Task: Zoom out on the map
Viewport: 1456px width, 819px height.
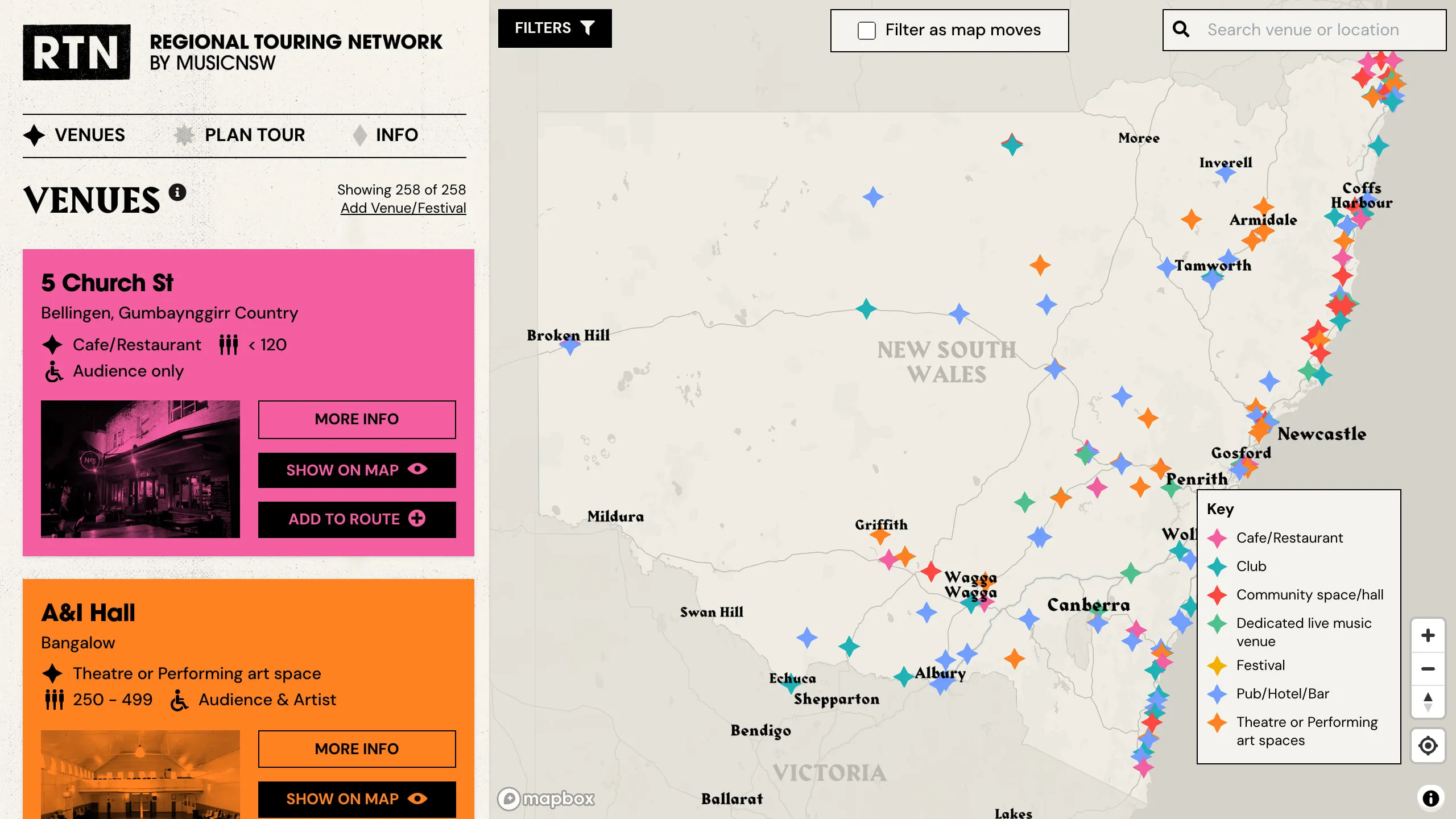Action: click(x=1428, y=669)
